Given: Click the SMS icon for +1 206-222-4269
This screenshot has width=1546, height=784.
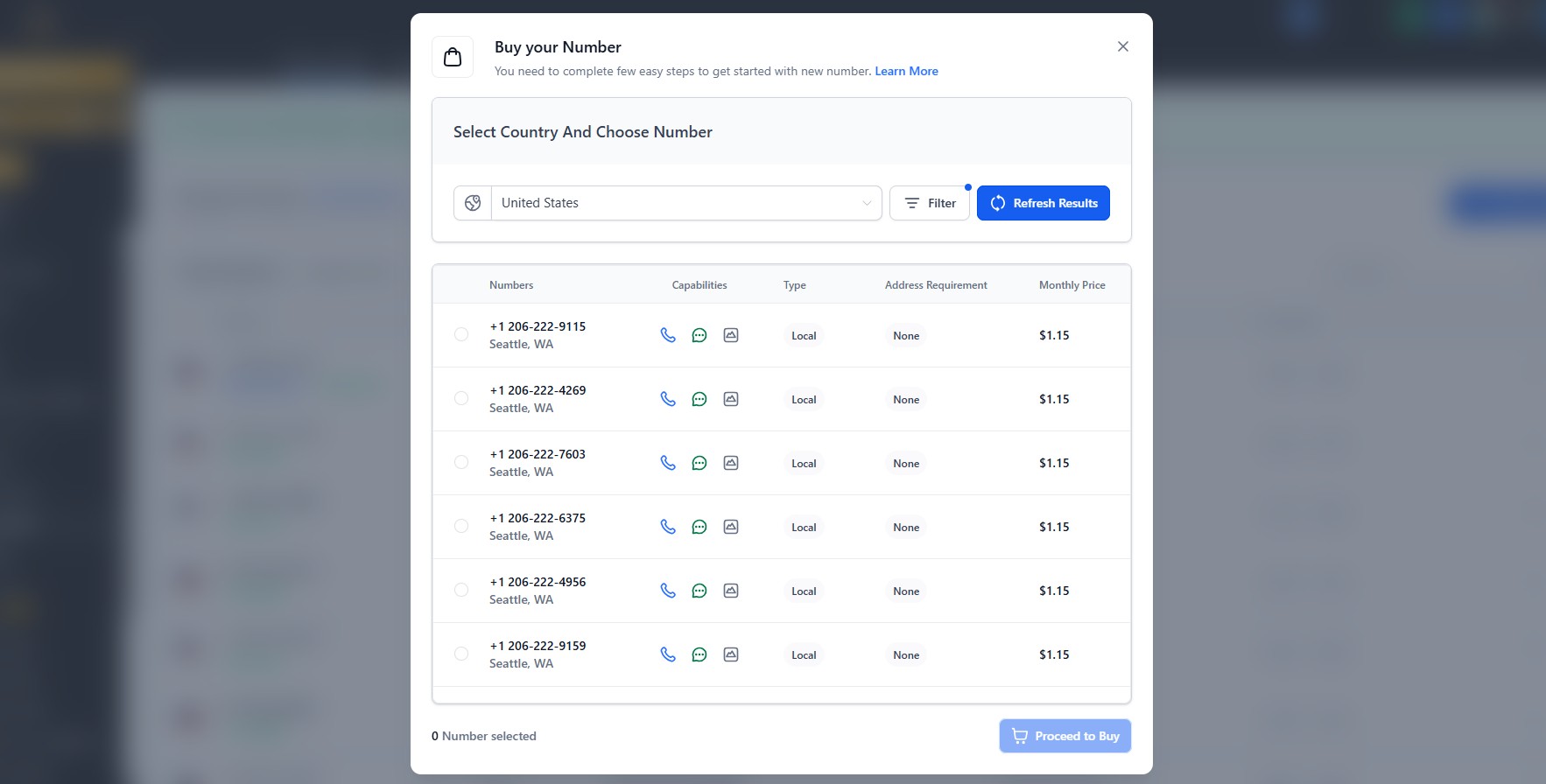Looking at the screenshot, I should [699, 399].
